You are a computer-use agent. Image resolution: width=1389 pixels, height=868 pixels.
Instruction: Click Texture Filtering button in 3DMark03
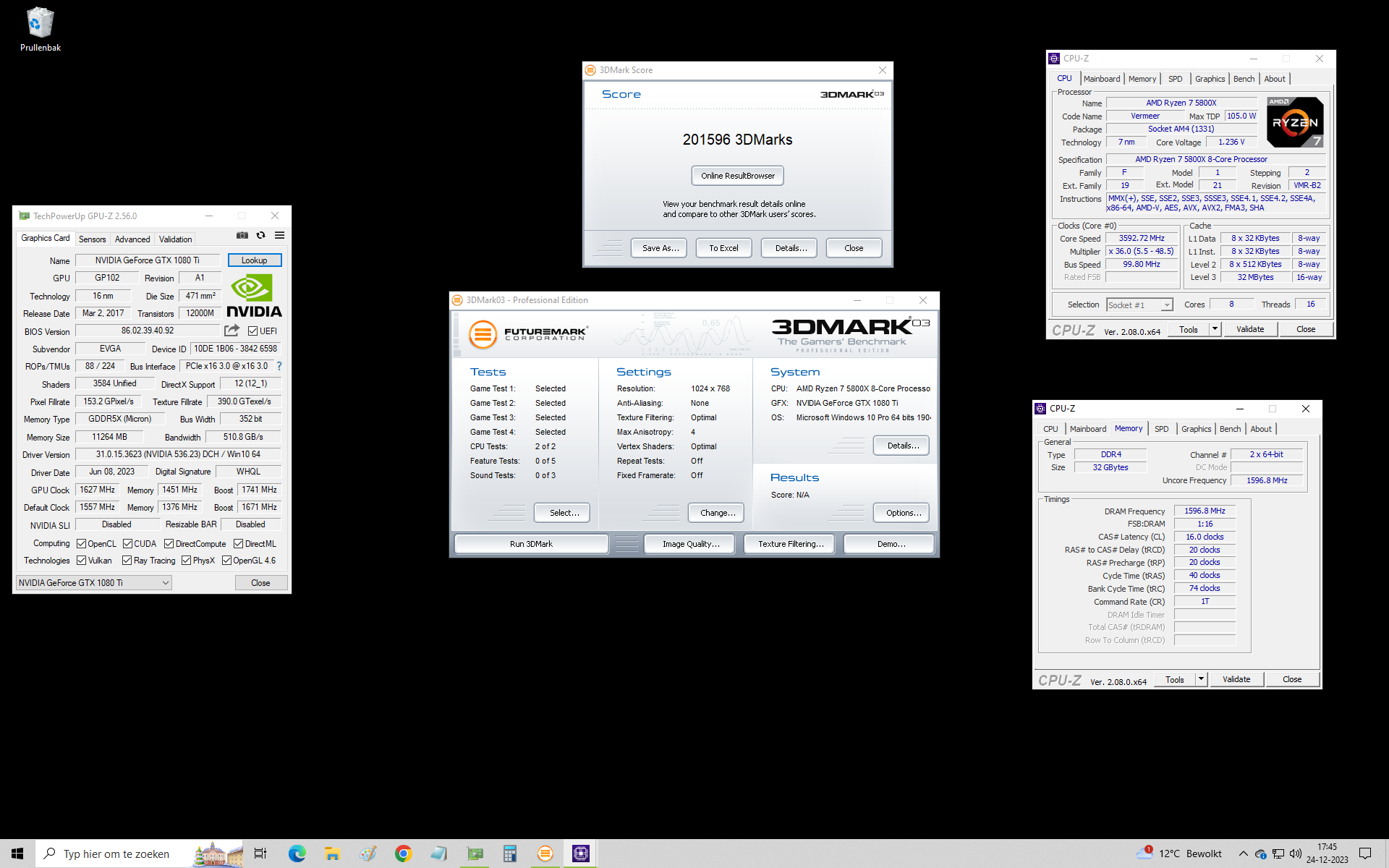click(x=789, y=544)
